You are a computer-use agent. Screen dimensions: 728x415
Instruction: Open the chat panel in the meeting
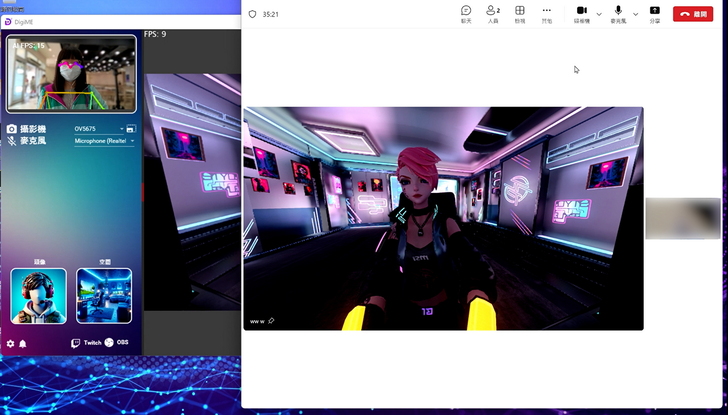(466, 13)
